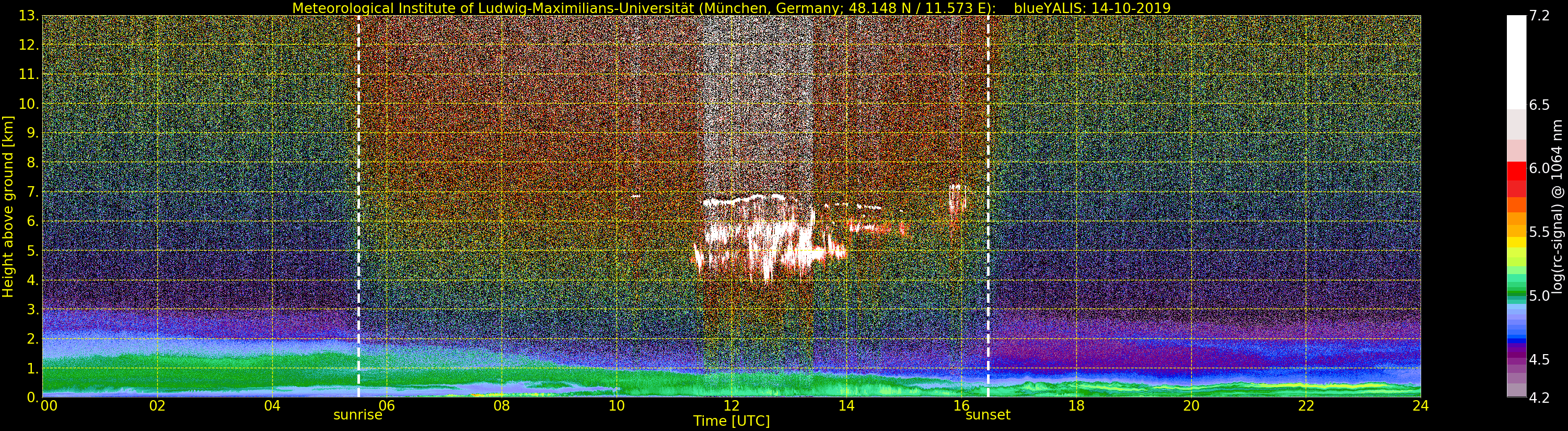The image size is (1568, 431).
Task: Click the 'sunrise' label below the axis
Action: click(358, 415)
